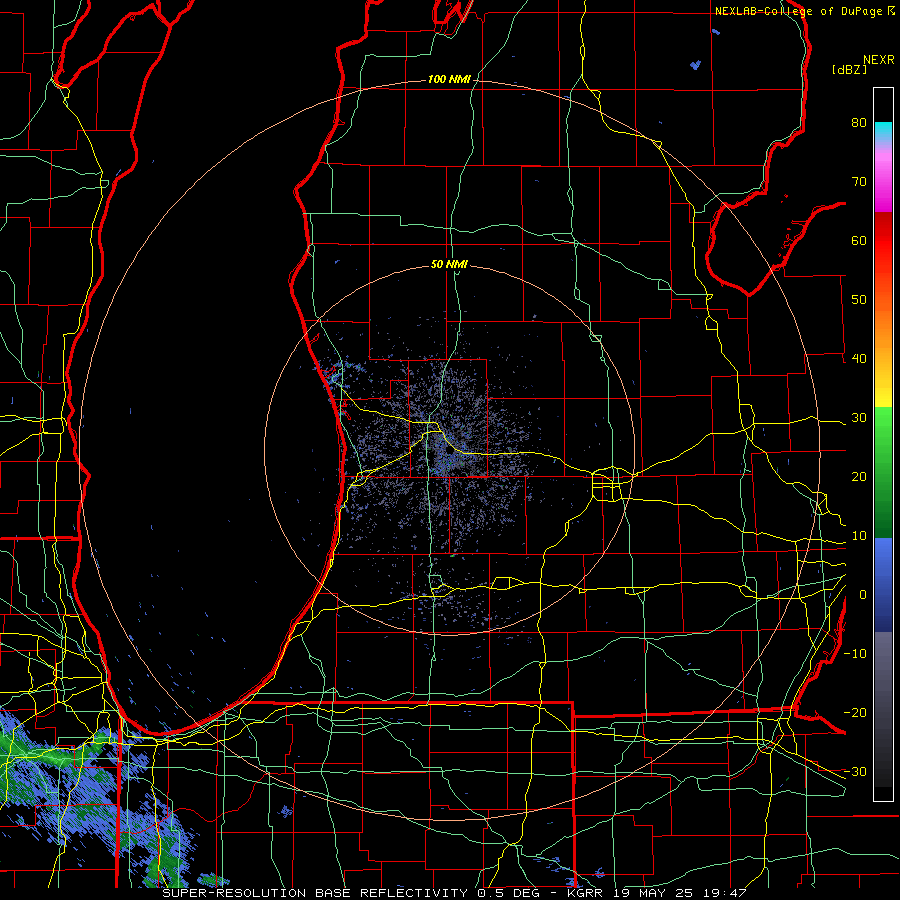The width and height of the screenshot is (900, 900).
Task: Click the cyan top segment of the color bar
Action: tap(883, 130)
